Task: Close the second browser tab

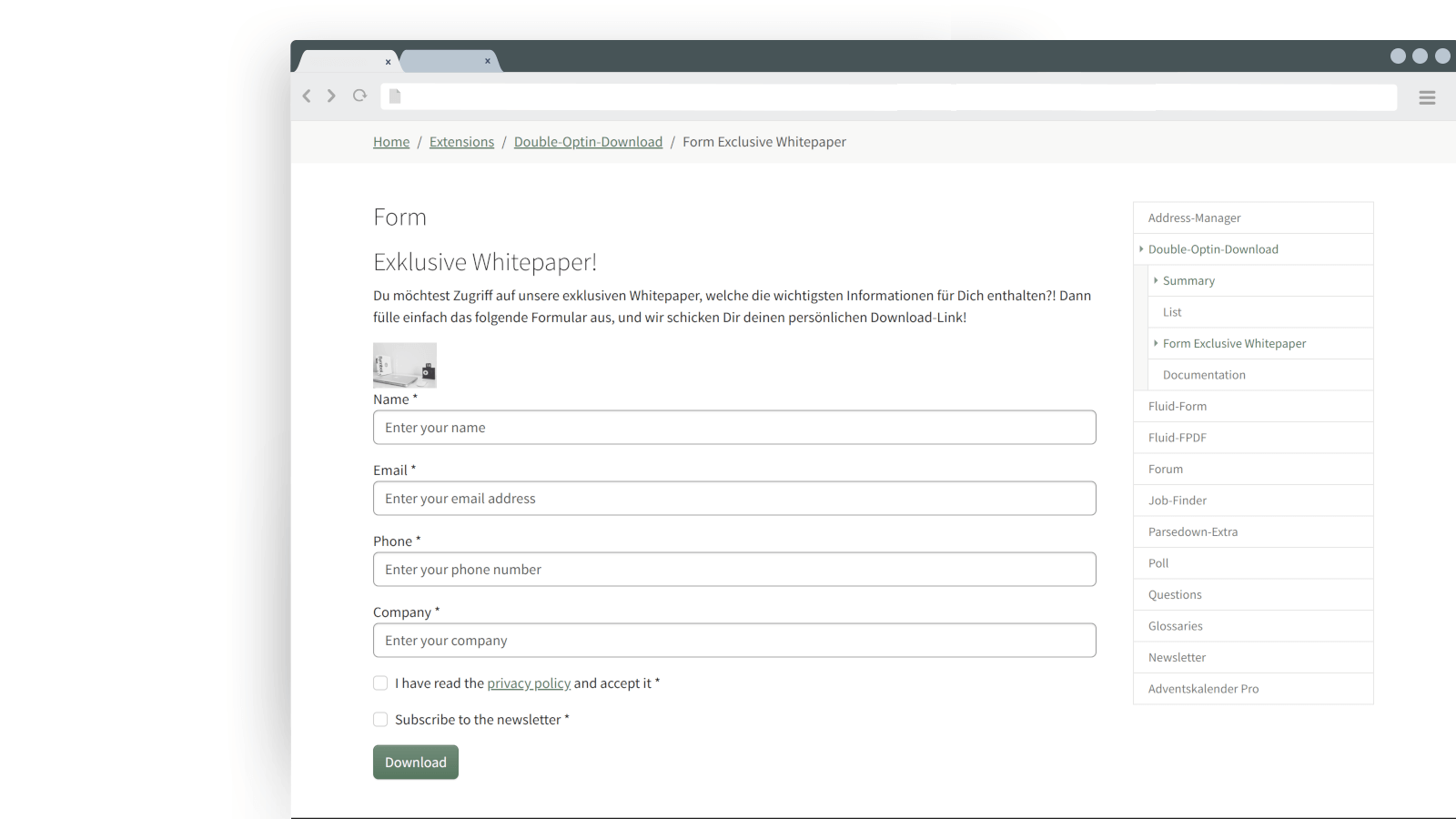Action: [x=488, y=61]
